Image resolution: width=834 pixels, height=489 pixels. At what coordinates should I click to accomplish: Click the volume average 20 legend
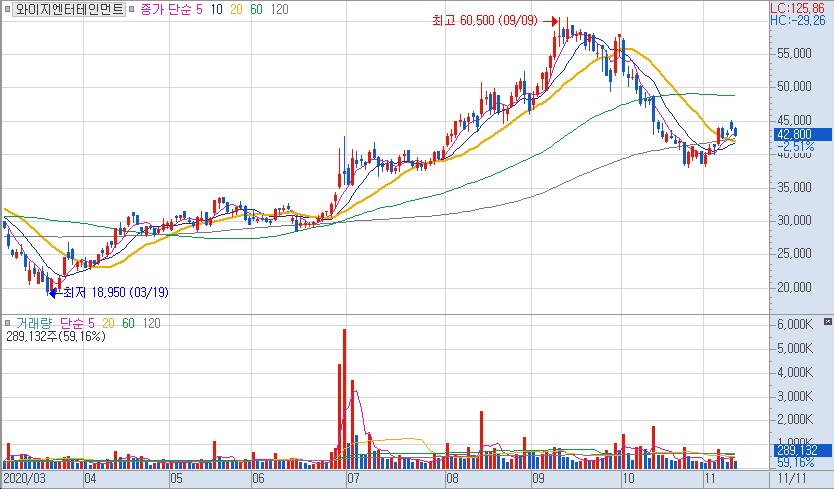coord(109,323)
